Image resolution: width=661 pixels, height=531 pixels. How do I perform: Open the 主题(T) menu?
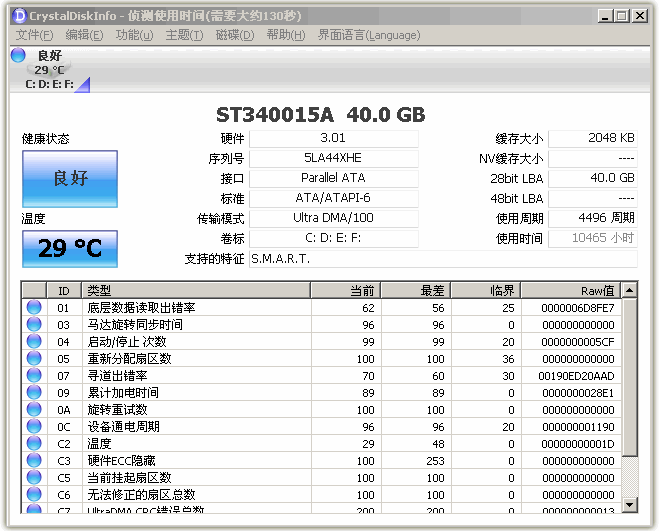[184, 35]
